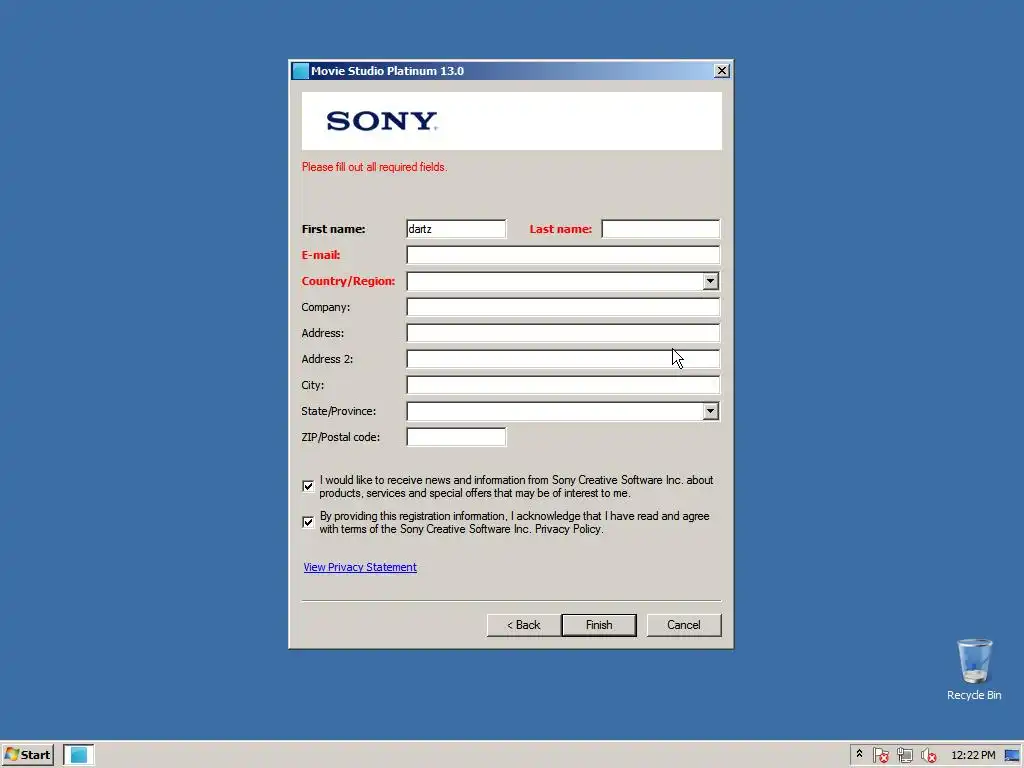The height and width of the screenshot is (768, 1024).
Task: Expand the State/Province dropdown arrow
Action: (x=711, y=411)
